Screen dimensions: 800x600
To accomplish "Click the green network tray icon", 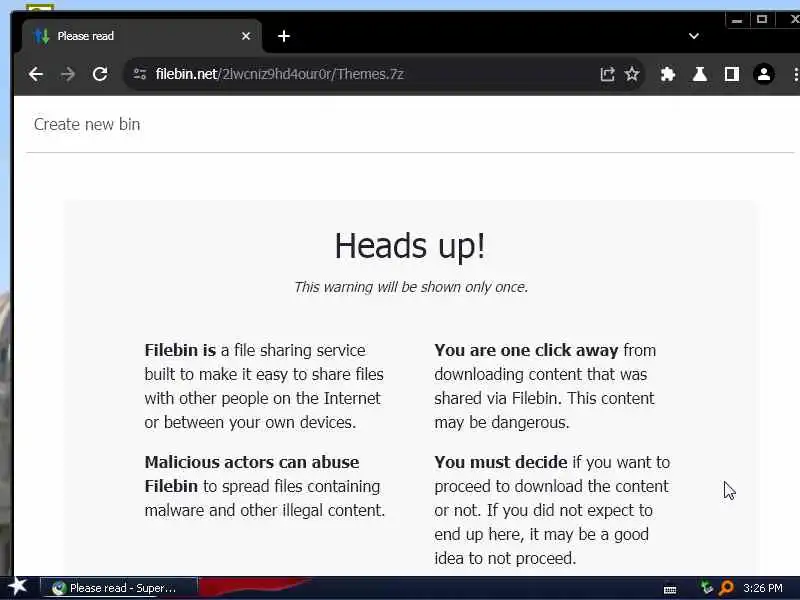I will [x=706, y=588].
